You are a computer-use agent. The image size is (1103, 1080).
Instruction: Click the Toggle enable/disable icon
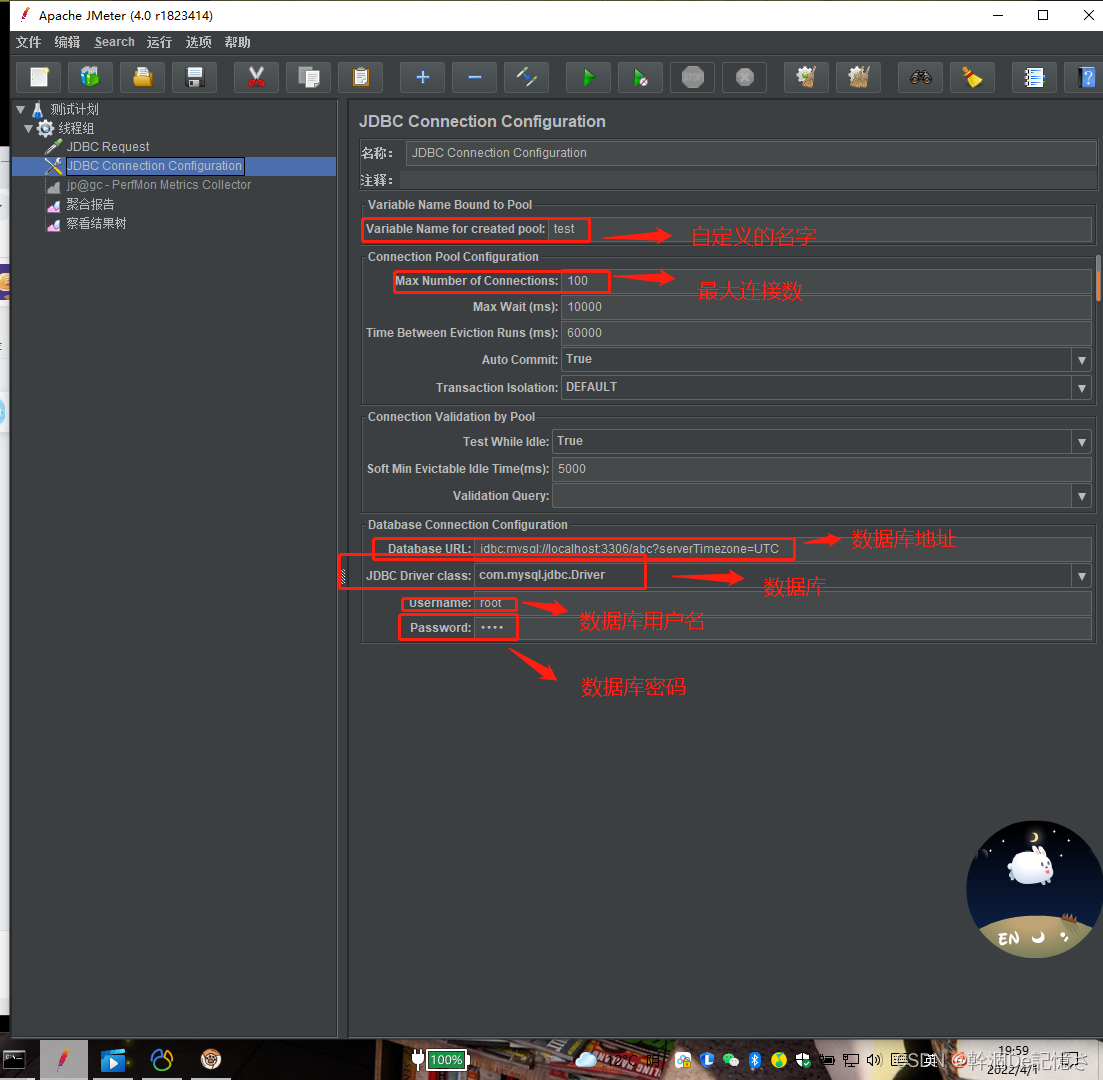coord(526,77)
